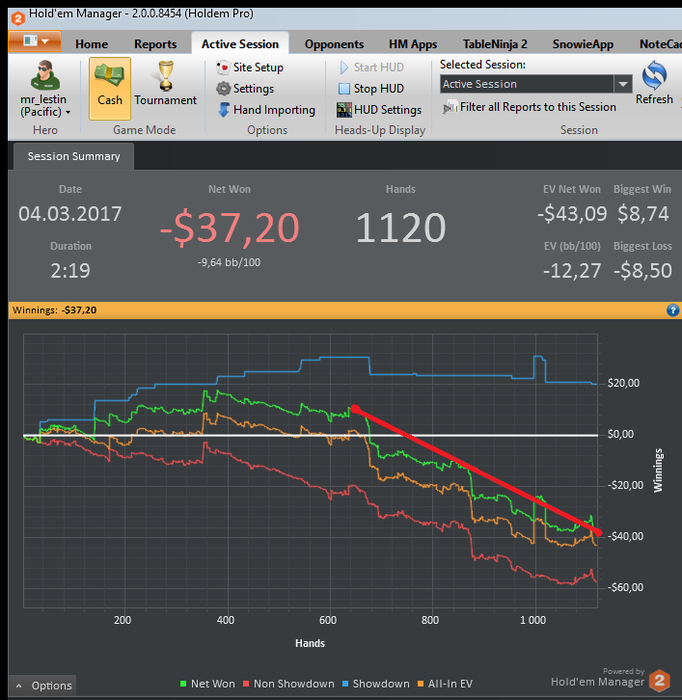This screenshot has width=682, height=700.
Task: Click the EV bb/100 value -12,27
Action: click(x=572, y=271)
